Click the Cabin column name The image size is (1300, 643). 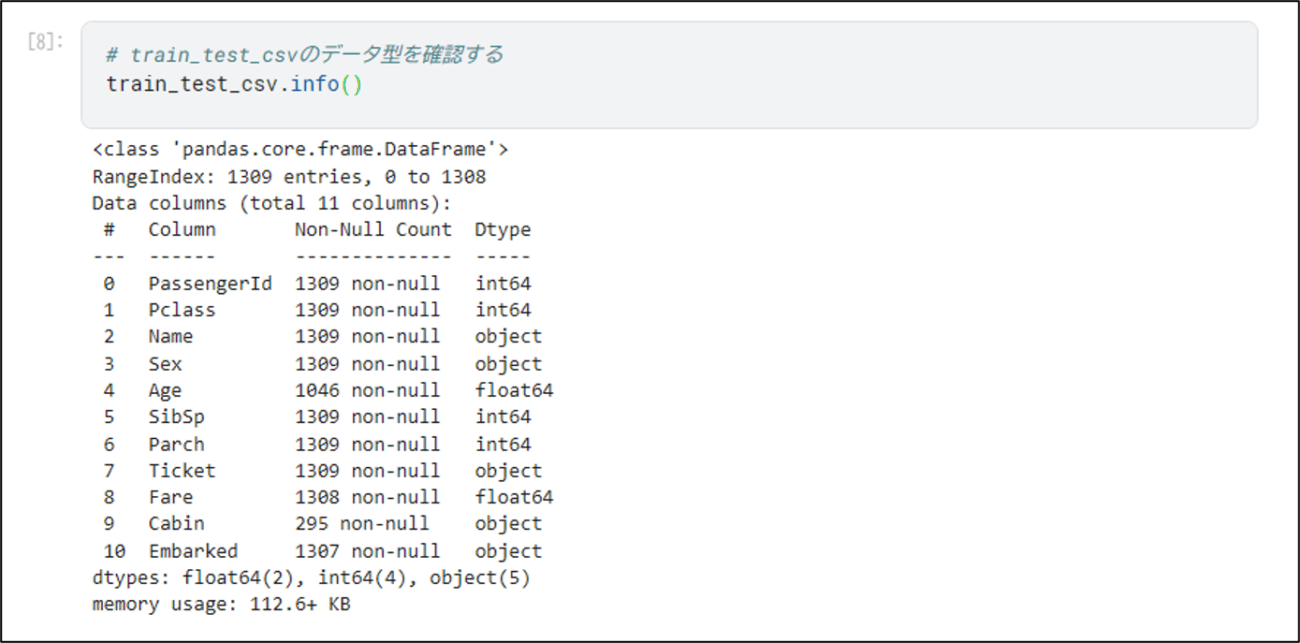coord(177,524)
